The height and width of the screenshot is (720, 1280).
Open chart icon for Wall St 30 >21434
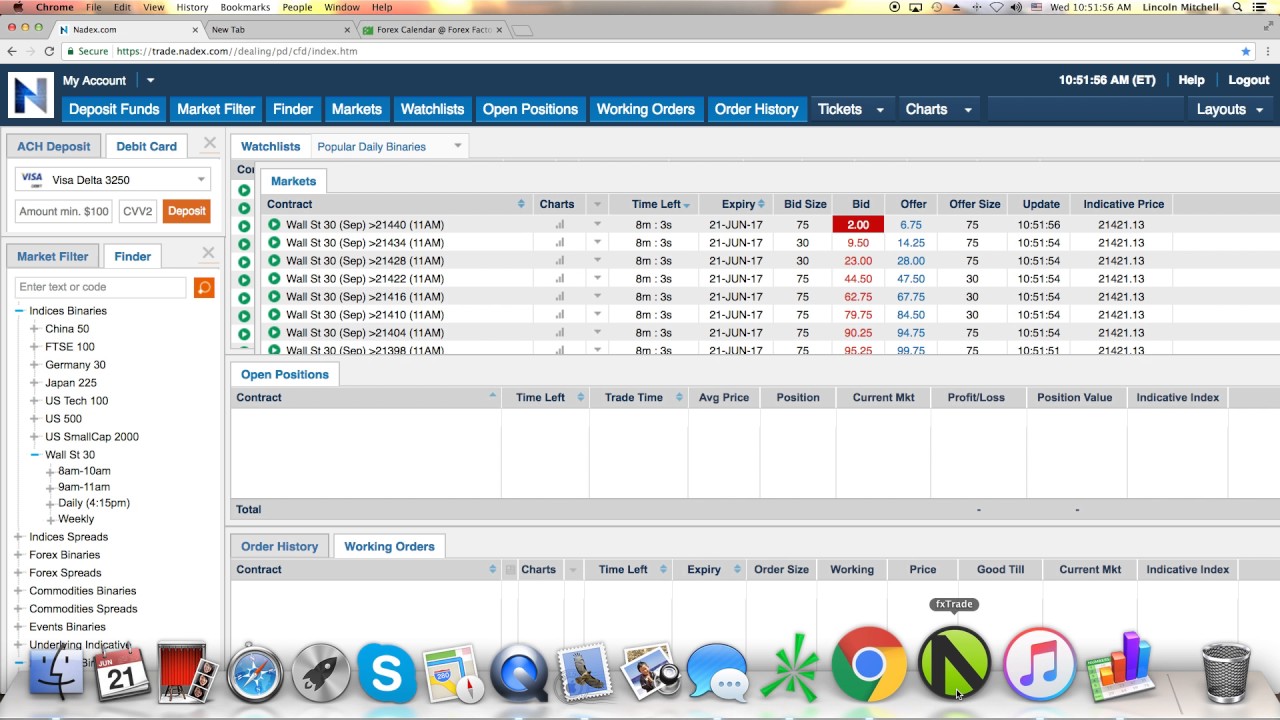pyautogui.click(x=560, y=243)
